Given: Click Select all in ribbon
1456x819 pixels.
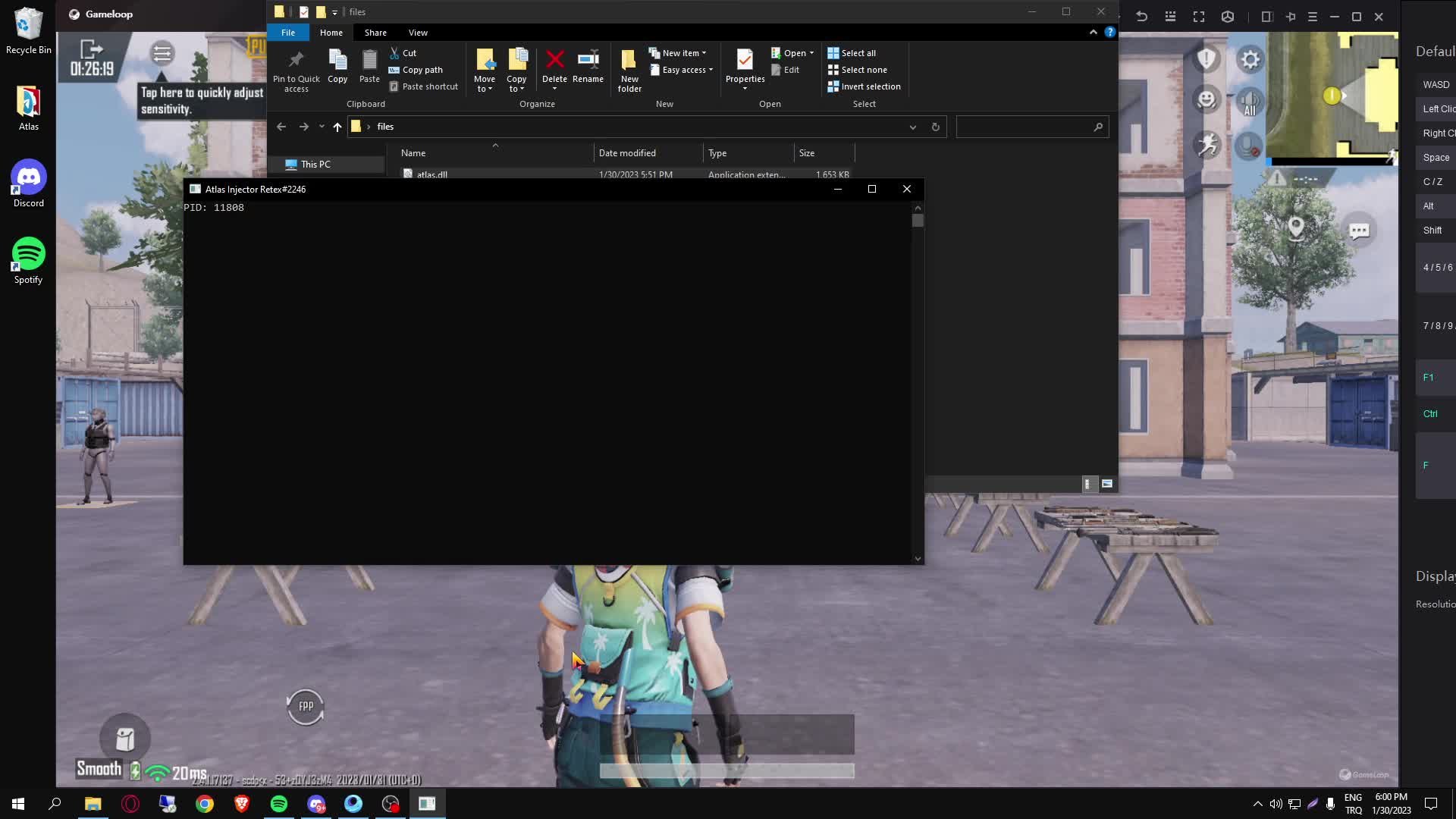Looking at the screenshot, I should (852, 53).
